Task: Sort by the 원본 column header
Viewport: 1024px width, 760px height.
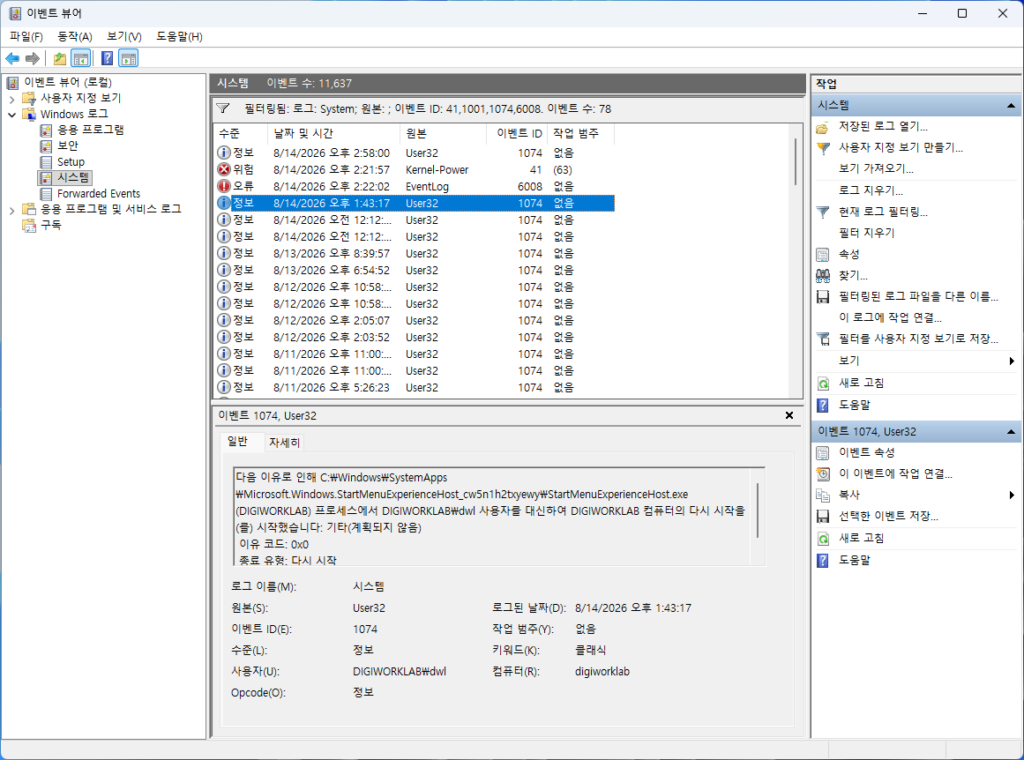Action: pyautogui.click(x=443, y=133)
